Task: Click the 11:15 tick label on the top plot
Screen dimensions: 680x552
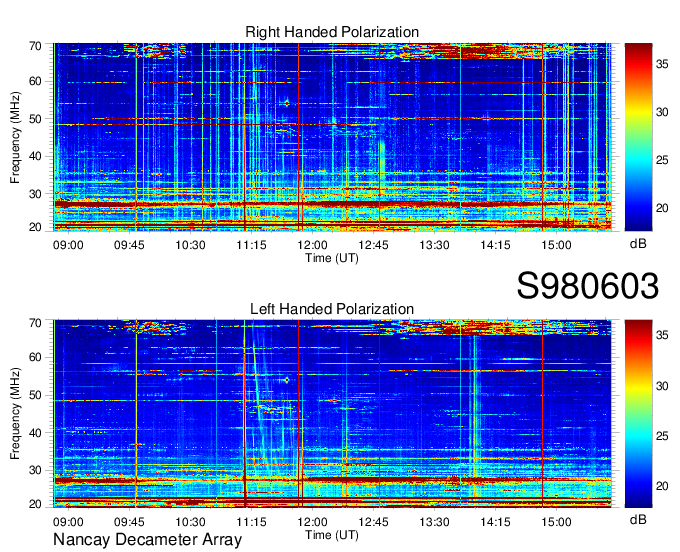Action: tap(251, 245)
